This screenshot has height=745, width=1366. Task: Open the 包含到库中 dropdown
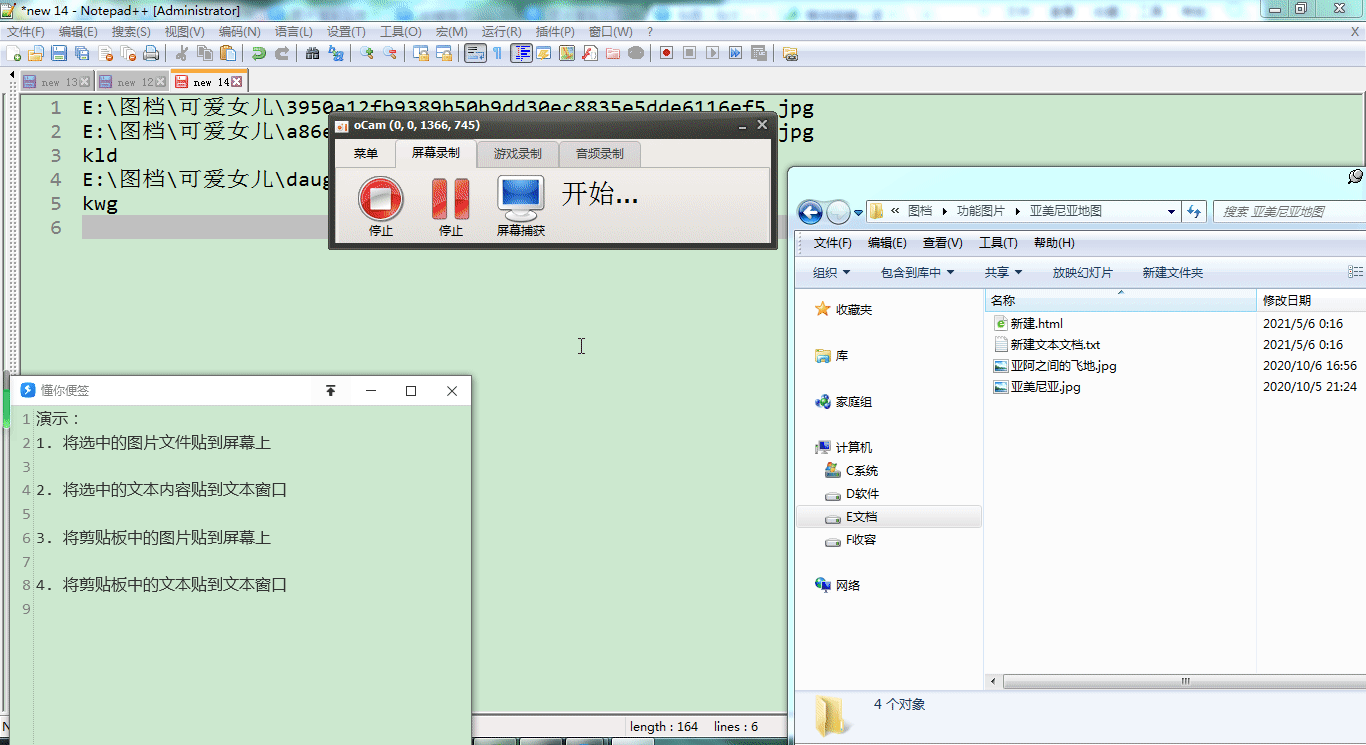coord(917,272)
